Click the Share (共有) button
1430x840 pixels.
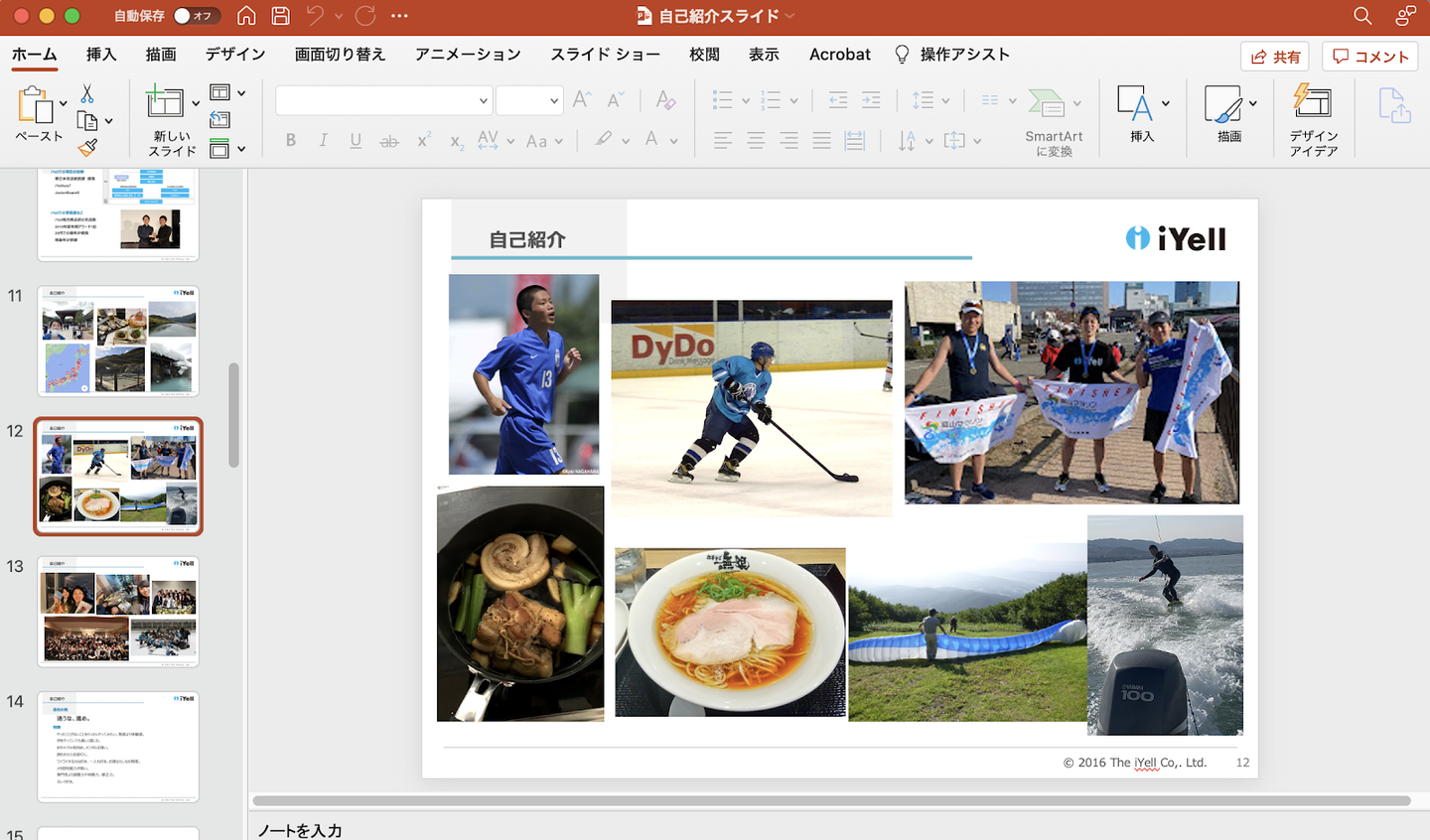[x=1275, y=57]
